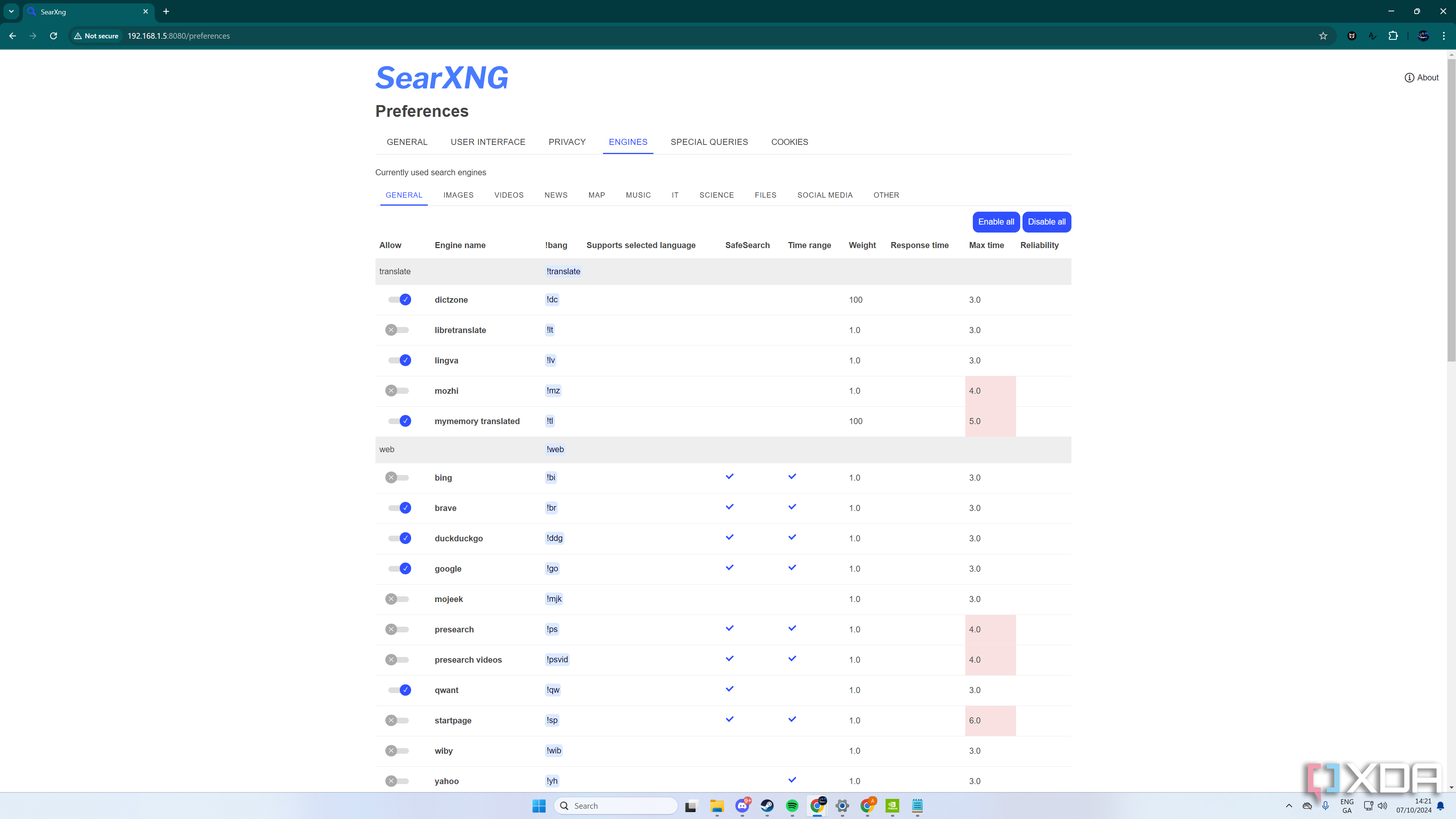Disable the dictzone engine toggle
Viewport: 1456px width, 819px height.
click(x=399, y=300)
